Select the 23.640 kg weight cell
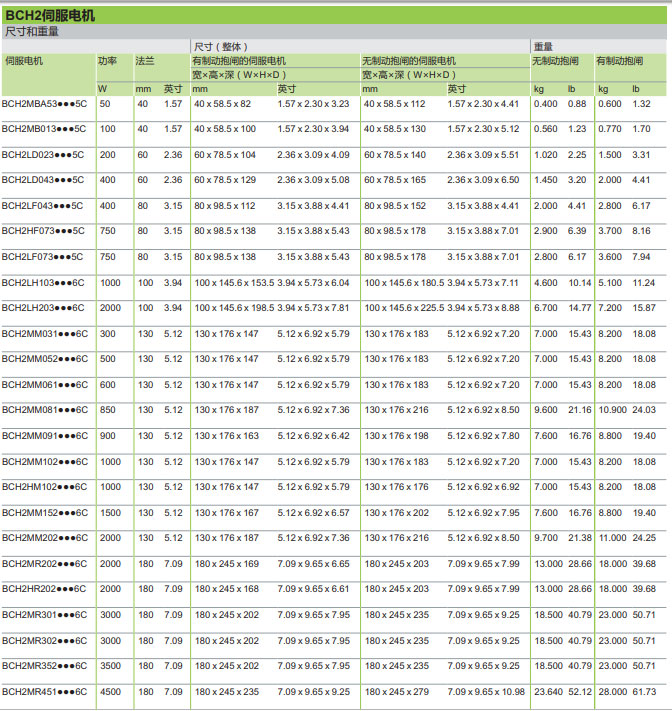 pyautogui.click(x=548, y=691)
